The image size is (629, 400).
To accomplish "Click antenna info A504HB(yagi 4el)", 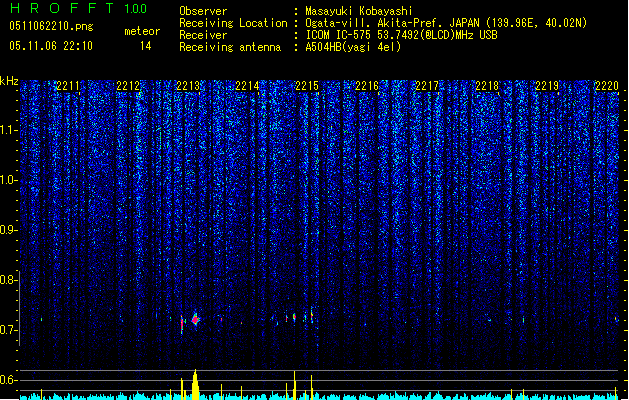I will pyautogui.click(x=353, y=47).
